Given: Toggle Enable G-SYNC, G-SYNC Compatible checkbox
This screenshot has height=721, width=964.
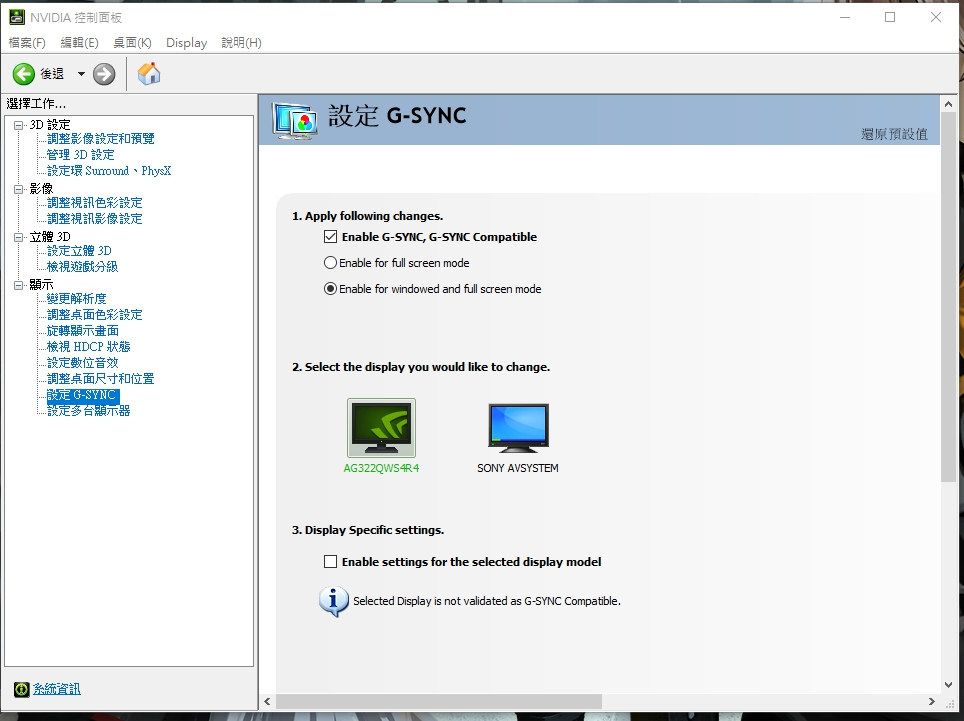Looking at the screenshot, I should (330, 237).
